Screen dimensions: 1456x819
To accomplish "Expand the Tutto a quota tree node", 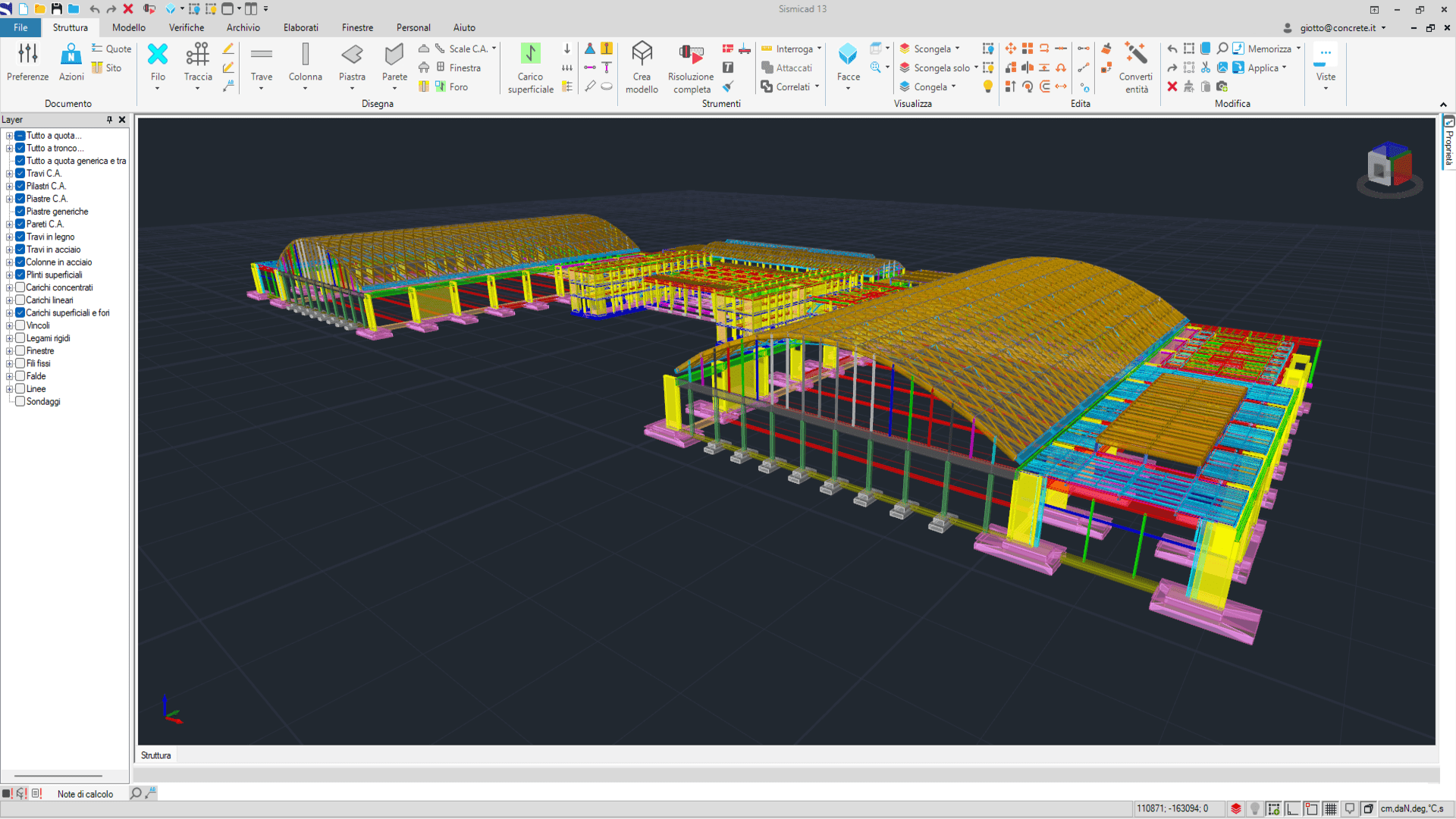I will click(x=9, y=136).
